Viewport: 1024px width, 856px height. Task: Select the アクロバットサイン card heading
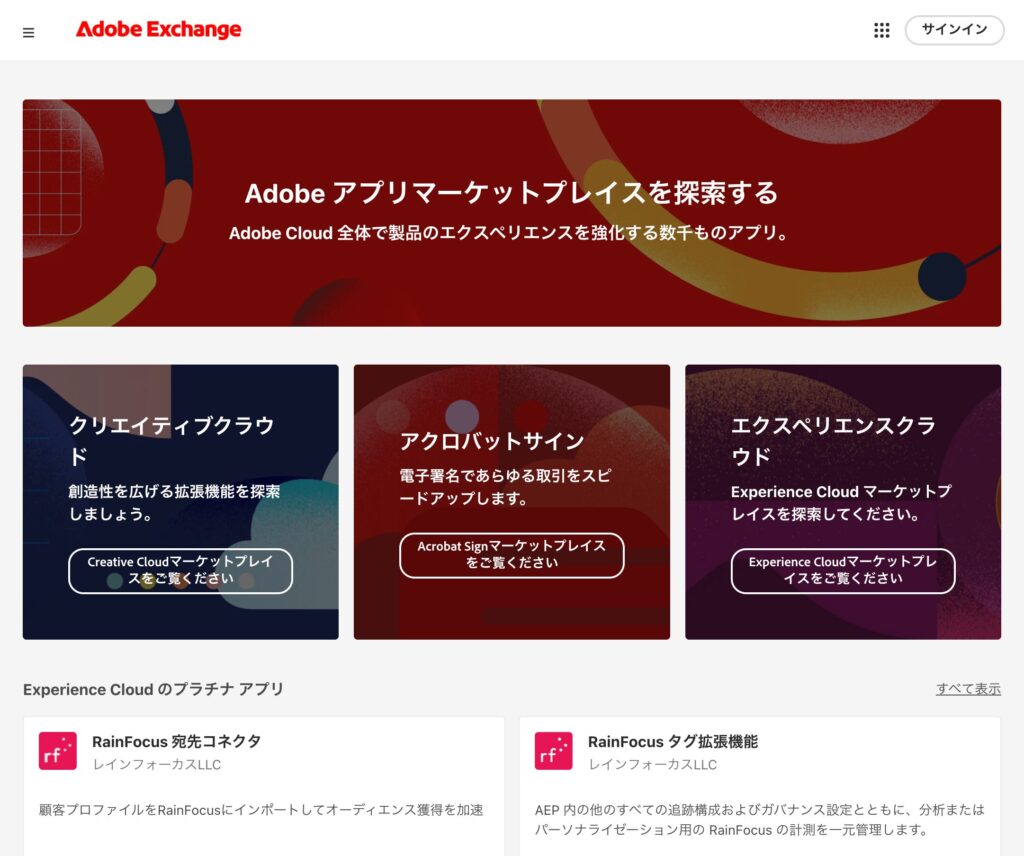point(492,441)
